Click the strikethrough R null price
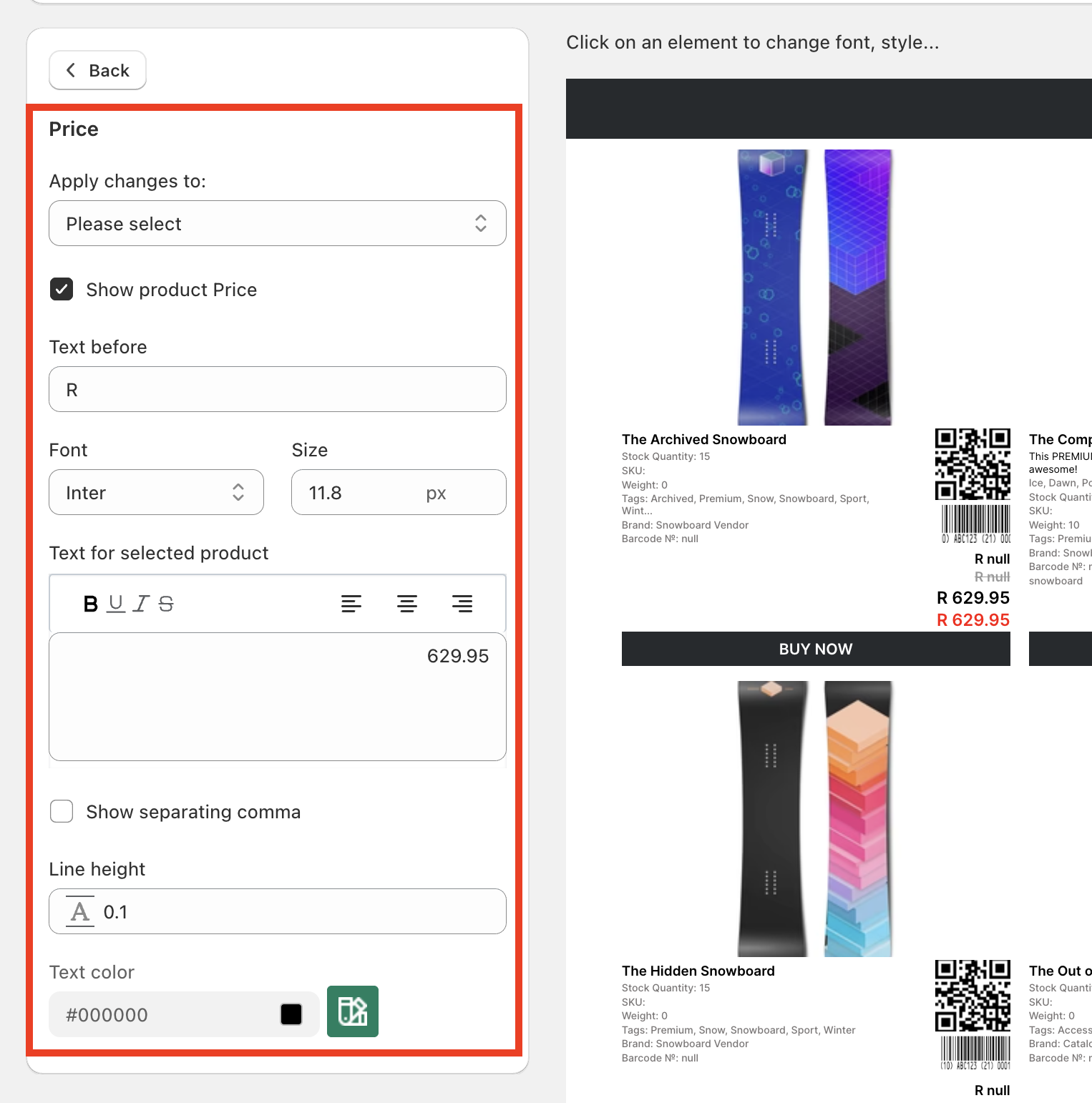Image resolution: width=1092 pixels, height=1103 pixels. coord(993,577)
